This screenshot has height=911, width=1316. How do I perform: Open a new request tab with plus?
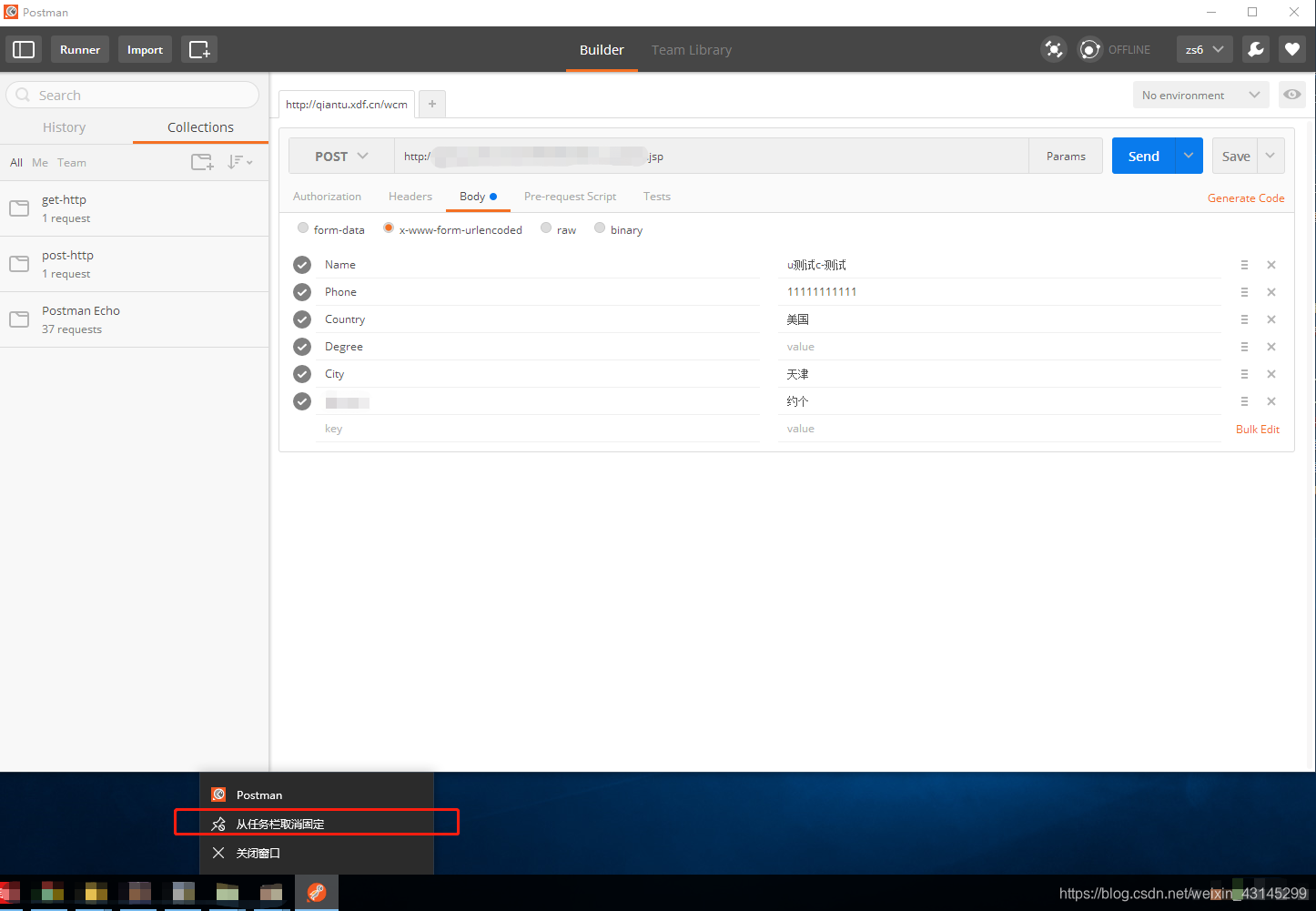click(x=432, y=104)
